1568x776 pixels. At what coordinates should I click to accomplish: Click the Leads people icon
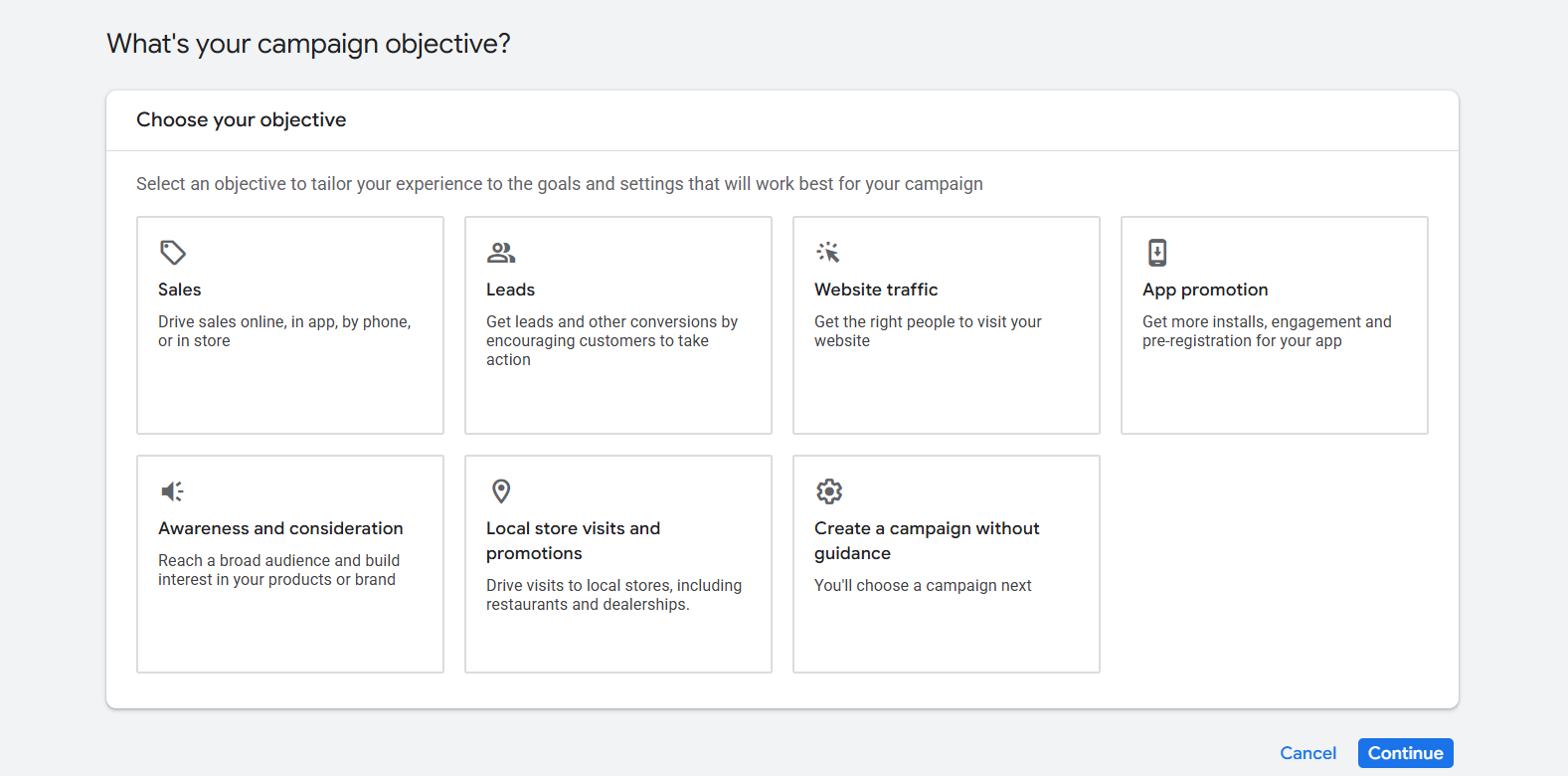pyautogui.click(x=501, y=253)
